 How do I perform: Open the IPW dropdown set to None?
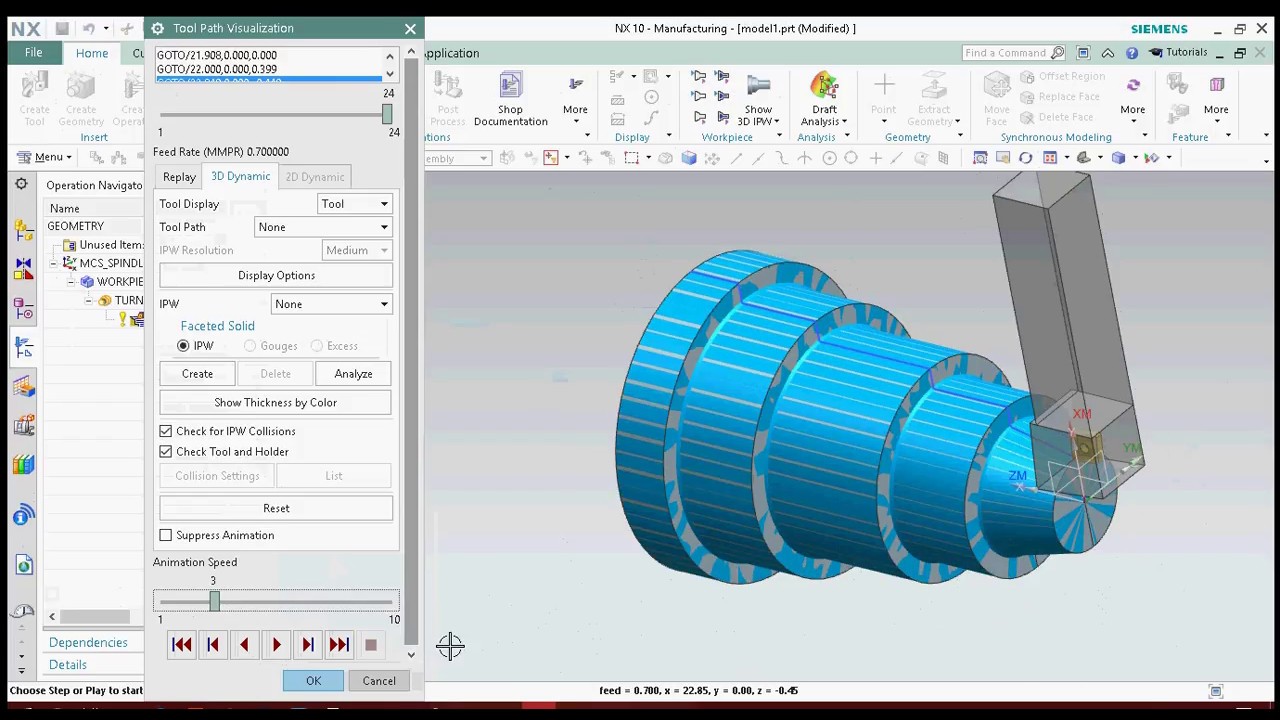point(331,304)
